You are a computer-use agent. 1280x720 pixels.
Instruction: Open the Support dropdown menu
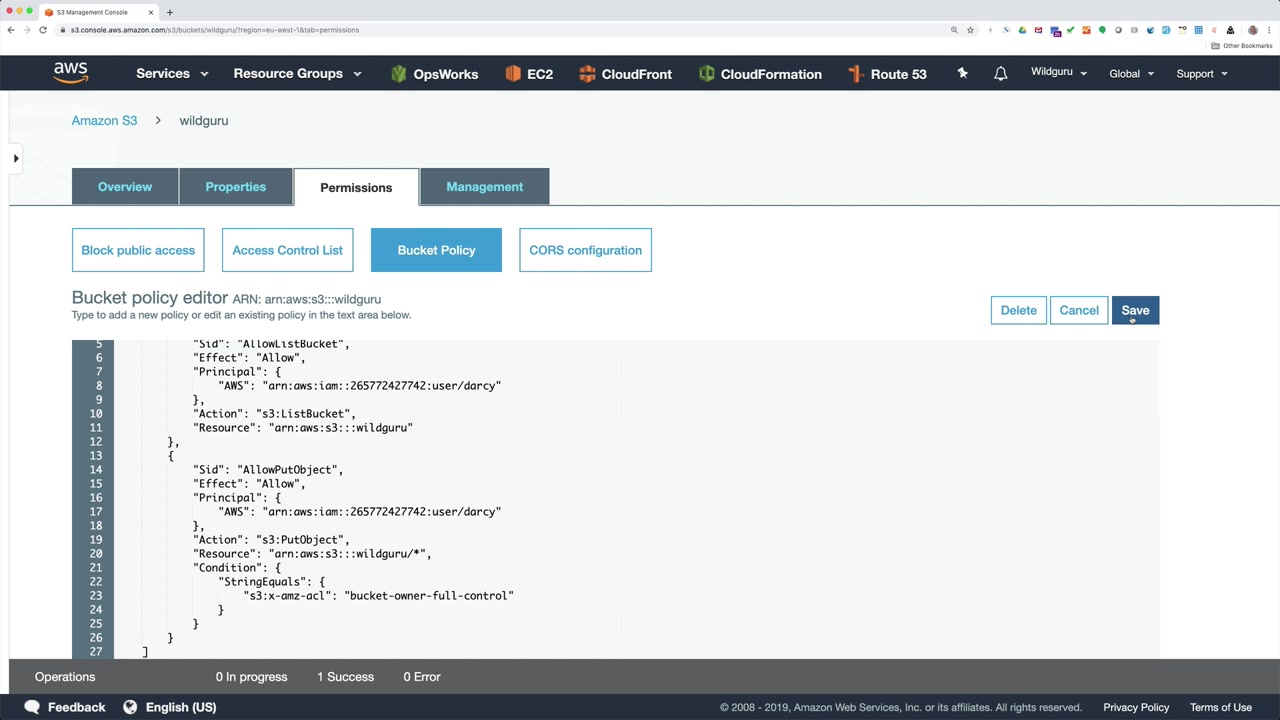(1202, 74)
